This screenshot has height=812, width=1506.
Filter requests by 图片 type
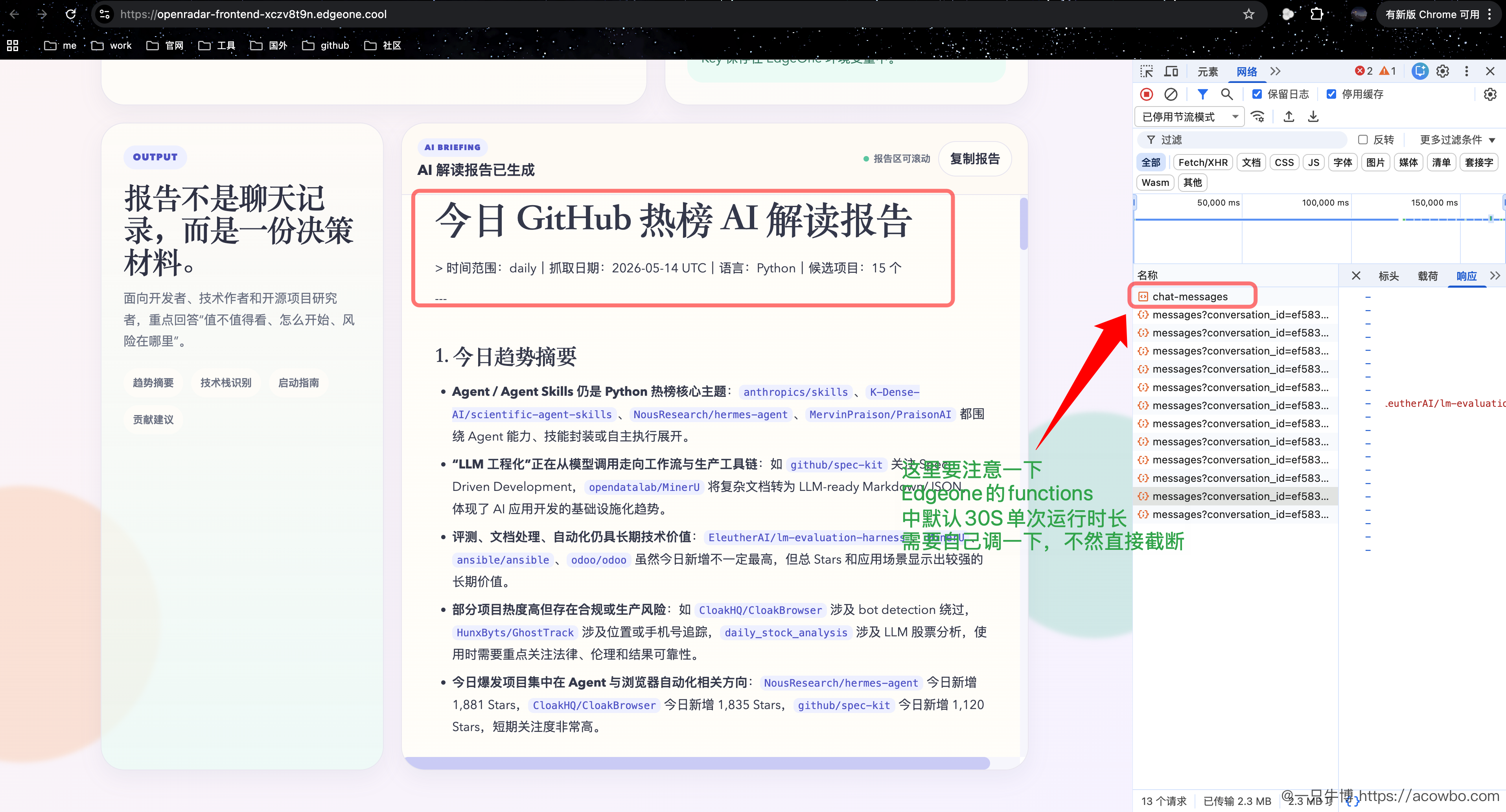1375,162
